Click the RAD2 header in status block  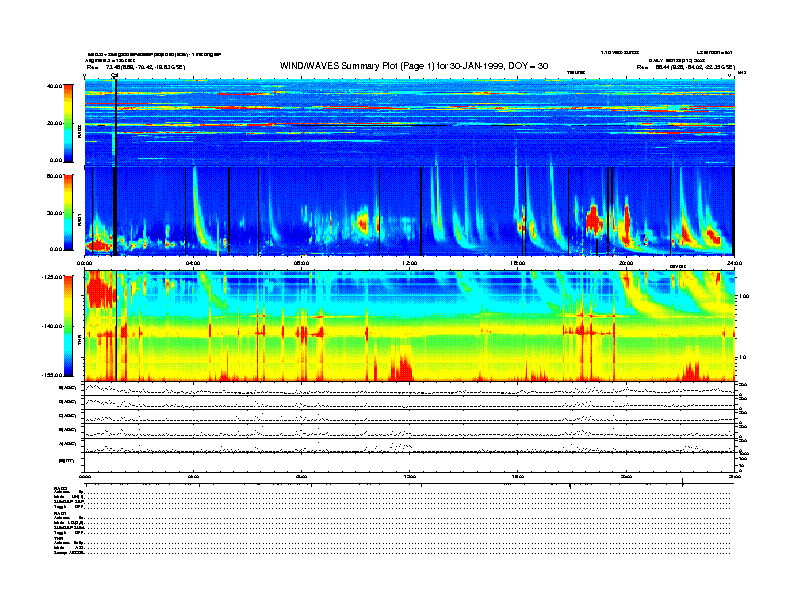click(x=61, y=488)
